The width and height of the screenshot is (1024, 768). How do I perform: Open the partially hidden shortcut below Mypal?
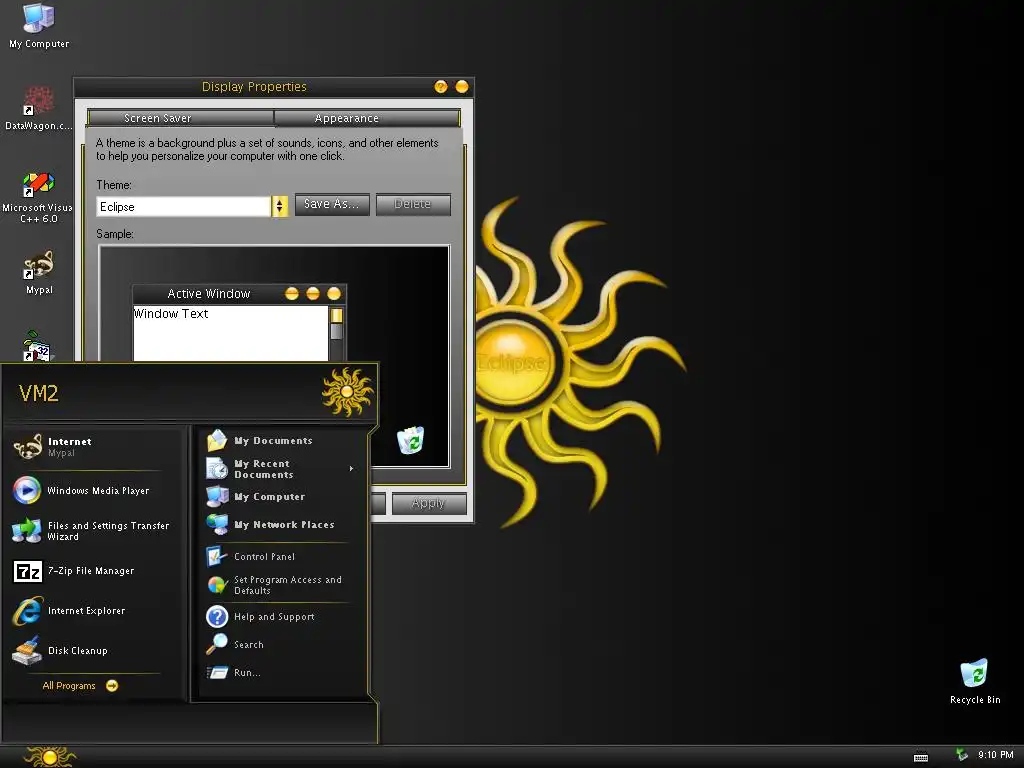click(x=37, y=346)
